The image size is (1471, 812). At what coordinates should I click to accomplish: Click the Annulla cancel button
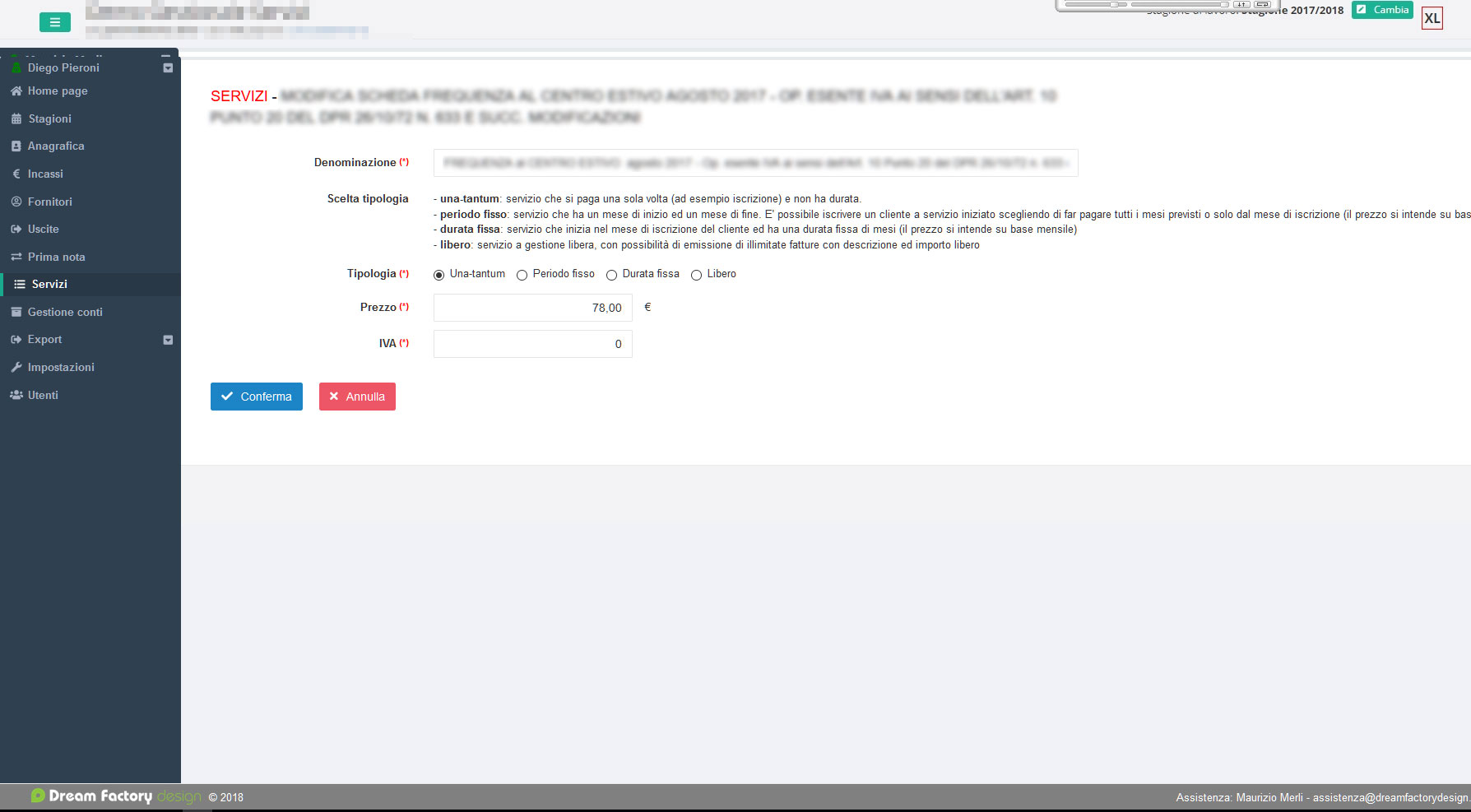pos(357,397)
